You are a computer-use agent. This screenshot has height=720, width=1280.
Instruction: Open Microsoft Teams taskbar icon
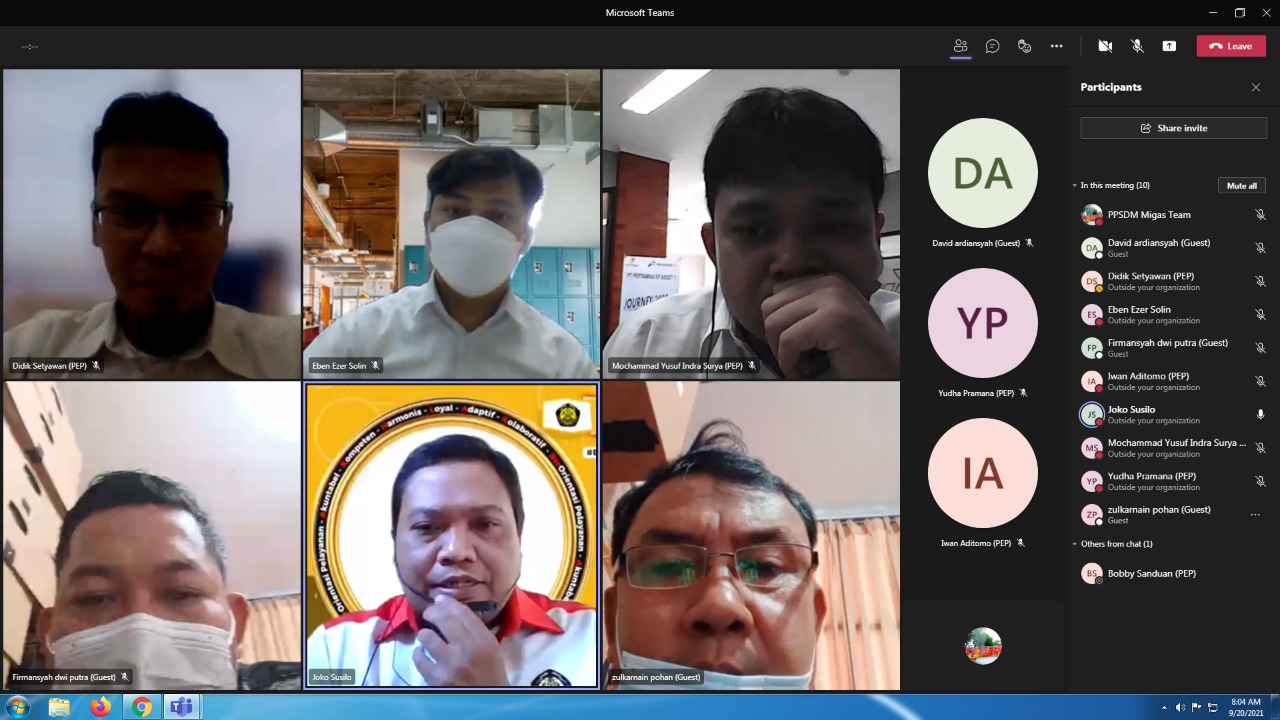tap(181, 707)
